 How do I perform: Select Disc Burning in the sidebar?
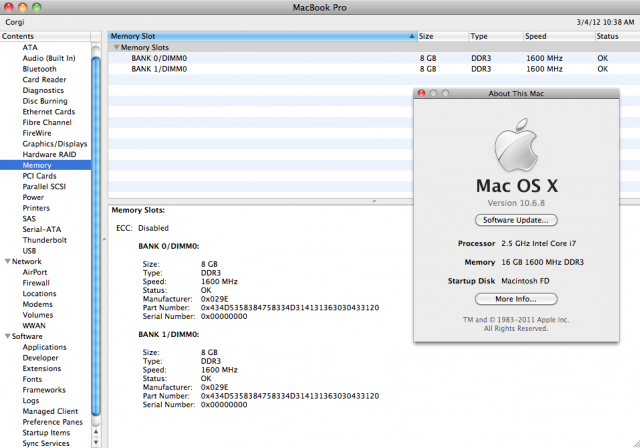click(x=45, y=101)
